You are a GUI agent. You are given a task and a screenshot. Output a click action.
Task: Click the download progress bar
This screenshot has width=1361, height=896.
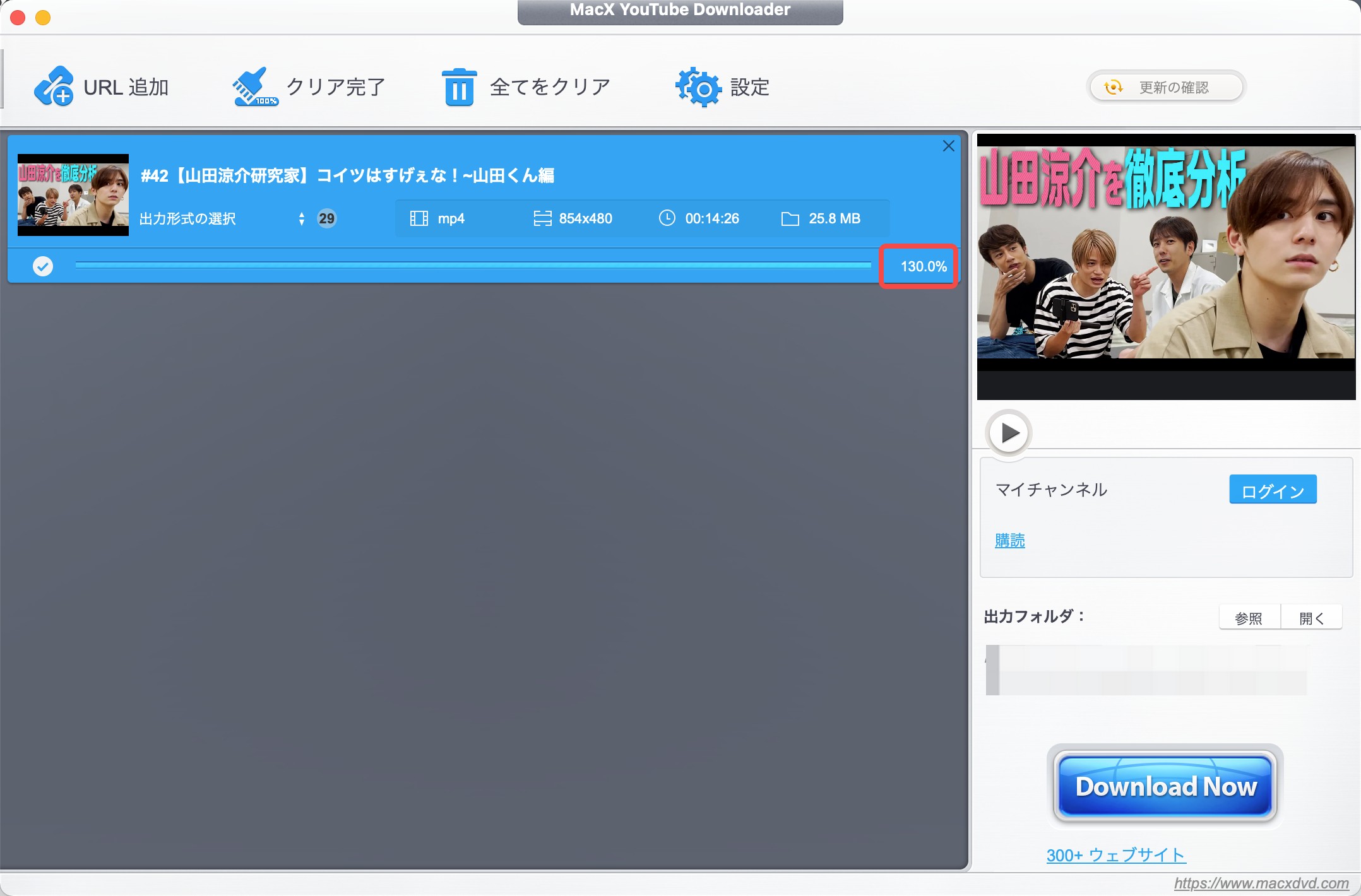[473, 266]
